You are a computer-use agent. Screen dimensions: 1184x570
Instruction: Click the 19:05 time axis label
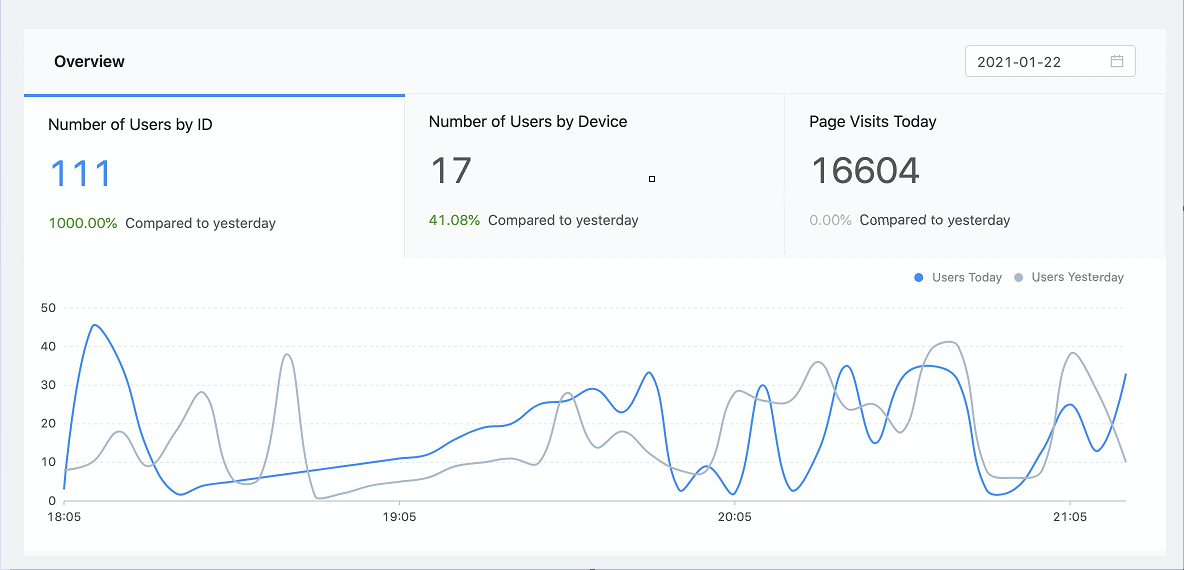pos(399,518)
